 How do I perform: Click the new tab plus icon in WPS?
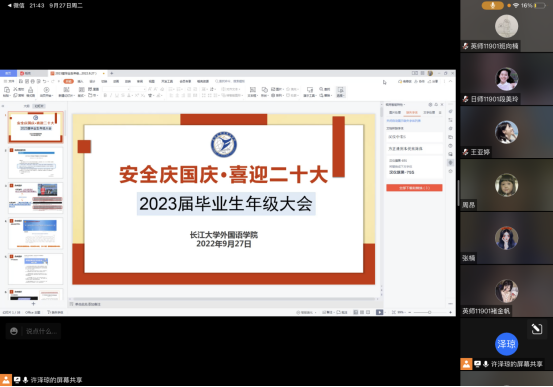click(x=111, y=73)
